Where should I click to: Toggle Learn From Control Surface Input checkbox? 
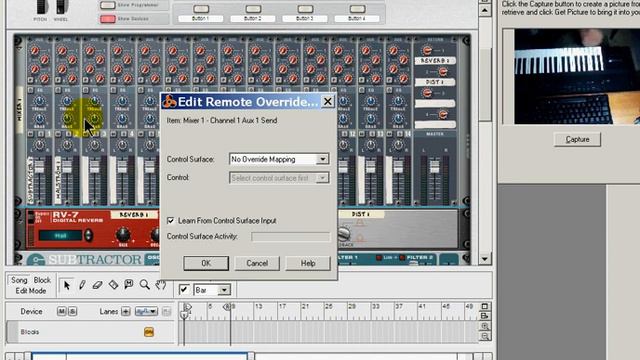171,220
